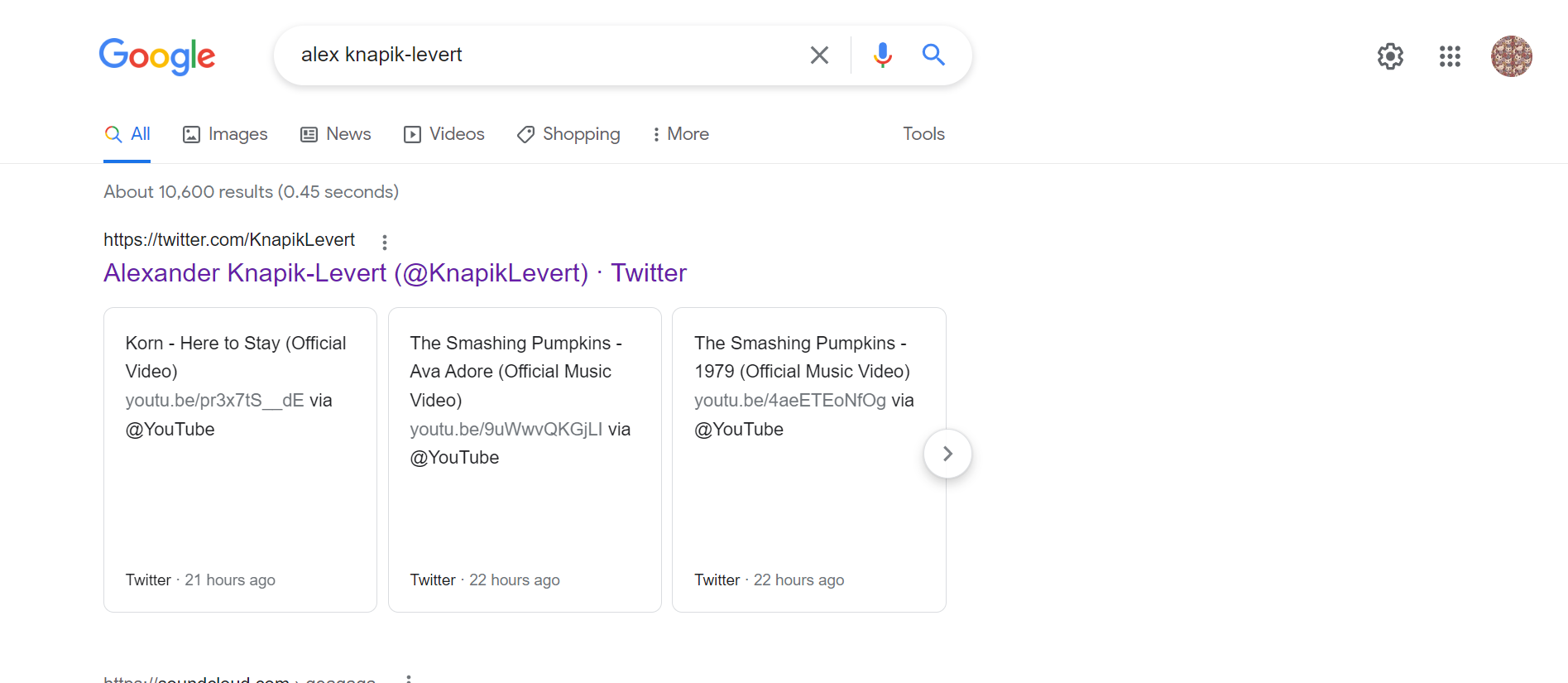Show next tweets with carousel arrow
This screenshot has width=1568, height=683.
[947, 454]
